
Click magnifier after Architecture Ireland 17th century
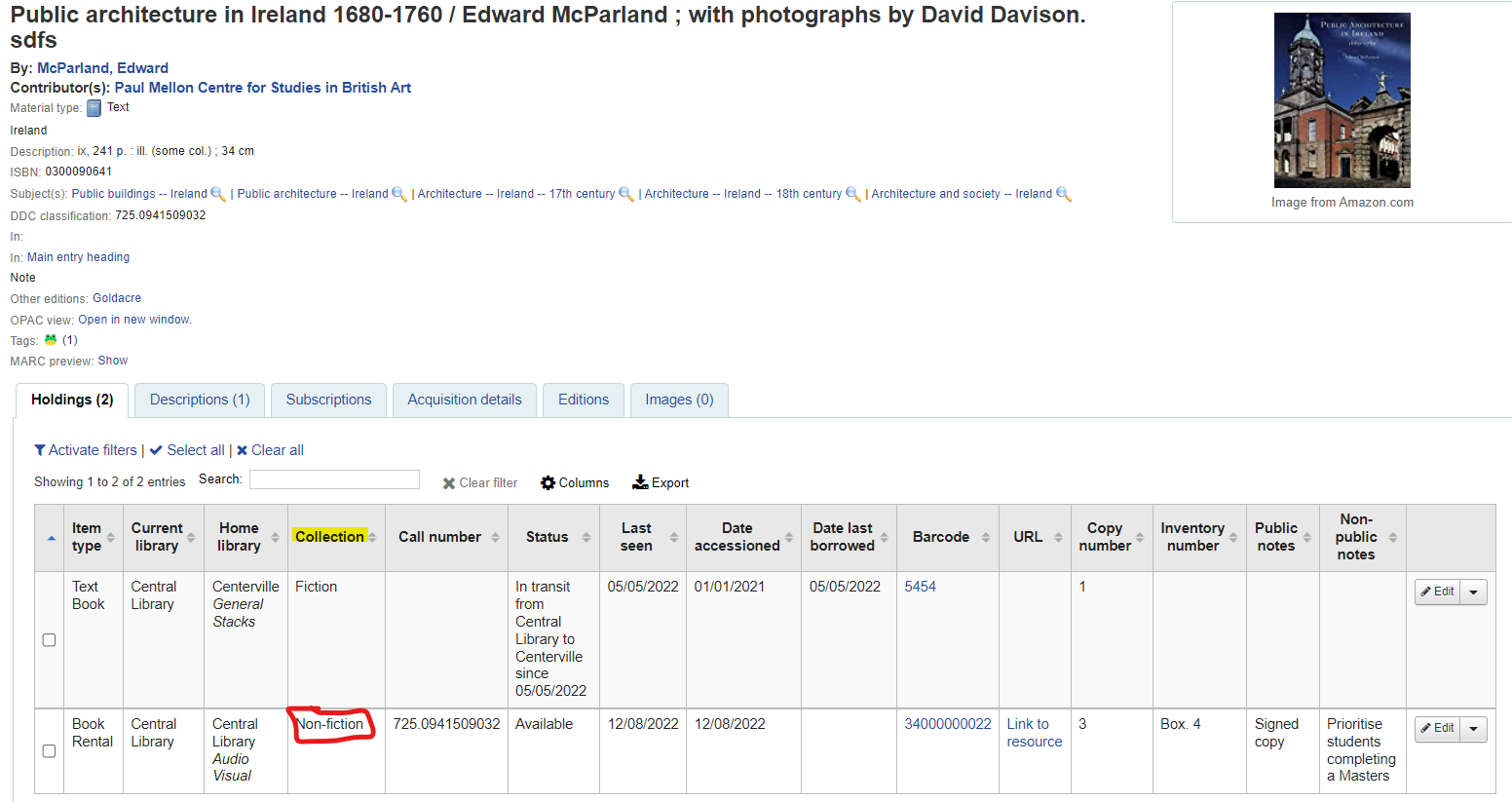point(626,194)
